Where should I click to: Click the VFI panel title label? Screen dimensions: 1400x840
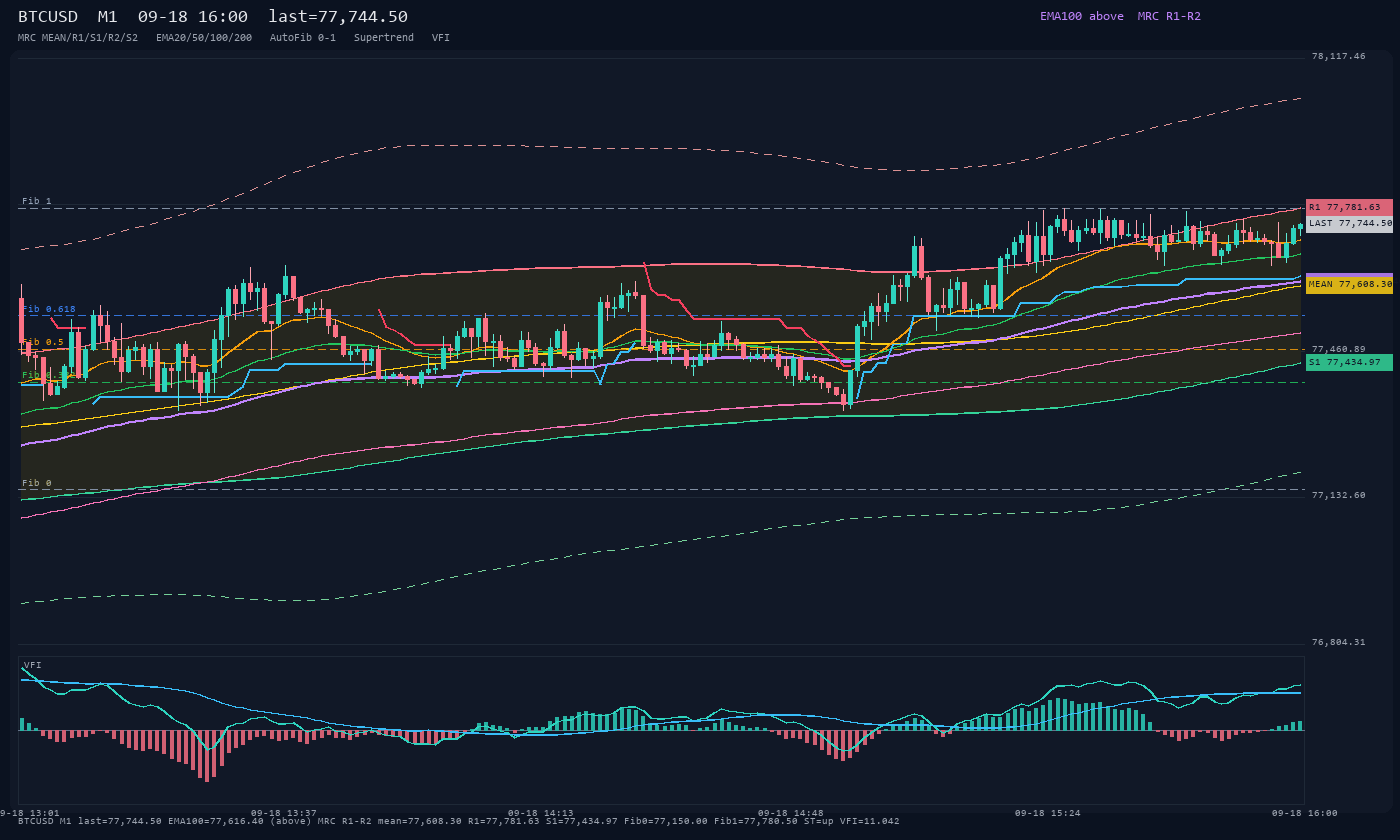pos(32,665)
